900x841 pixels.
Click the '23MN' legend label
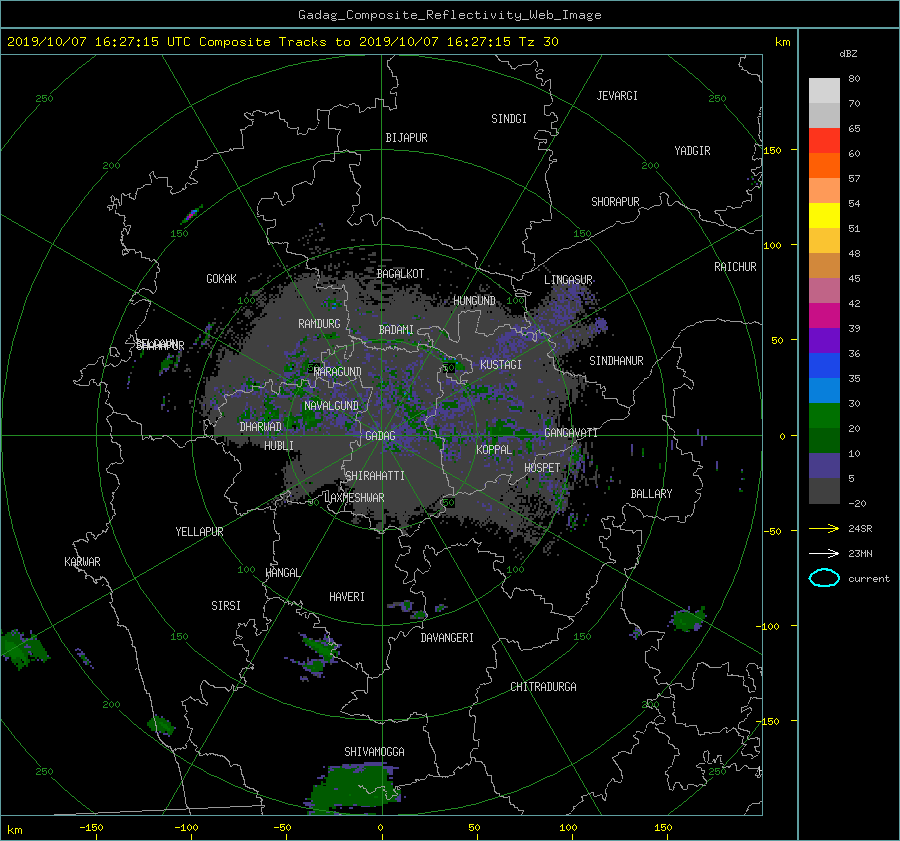tap(860, 553)
